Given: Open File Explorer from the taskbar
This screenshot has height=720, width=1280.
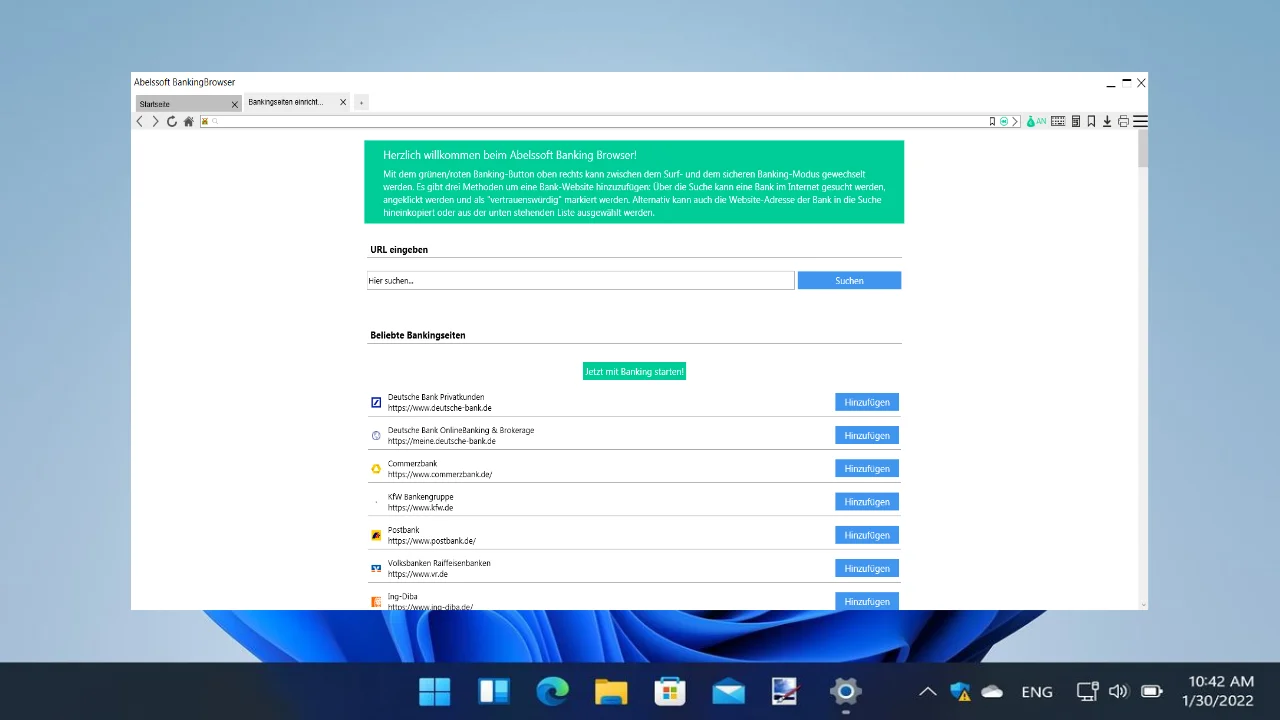Looking at the screenshot, I should [611, 691].
